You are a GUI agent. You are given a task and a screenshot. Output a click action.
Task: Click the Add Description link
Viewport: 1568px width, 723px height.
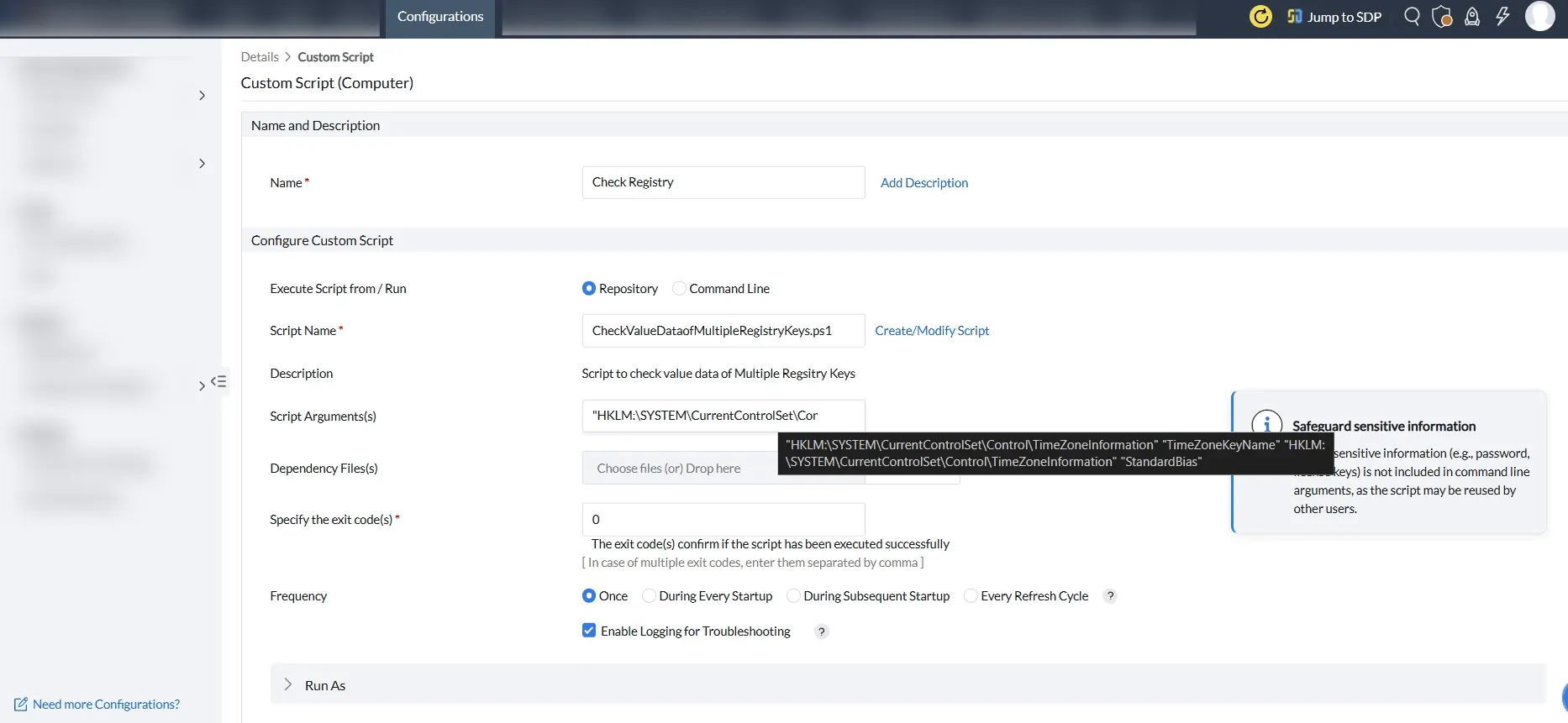coord(924,182)
